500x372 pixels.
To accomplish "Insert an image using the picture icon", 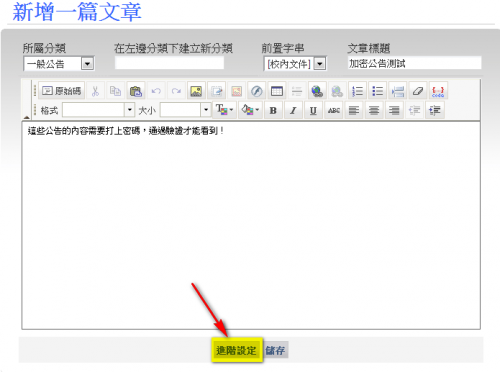I will click(196, 91).
